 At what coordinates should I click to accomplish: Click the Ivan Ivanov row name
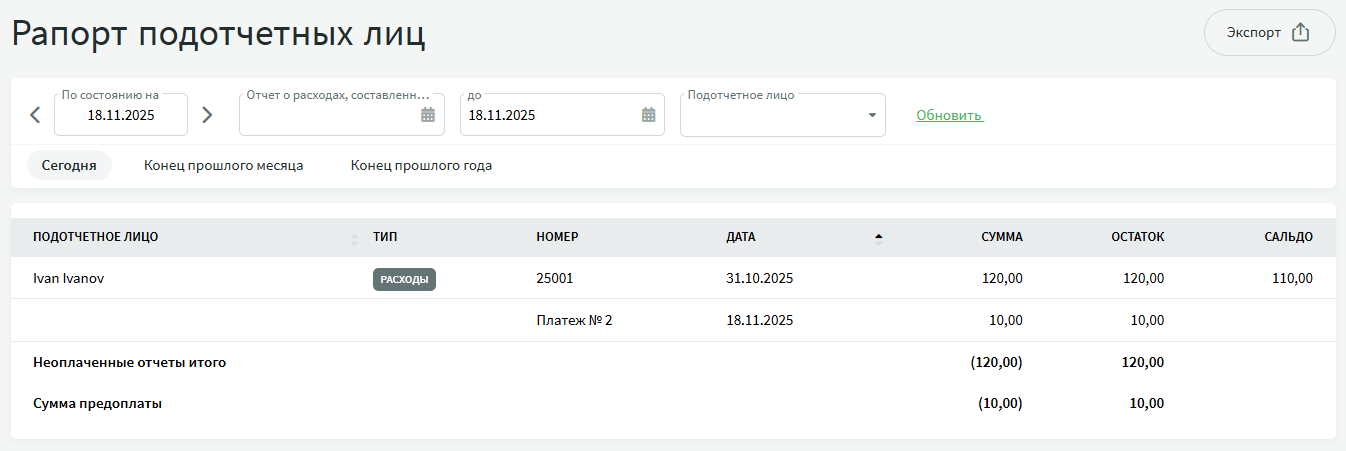69,279
